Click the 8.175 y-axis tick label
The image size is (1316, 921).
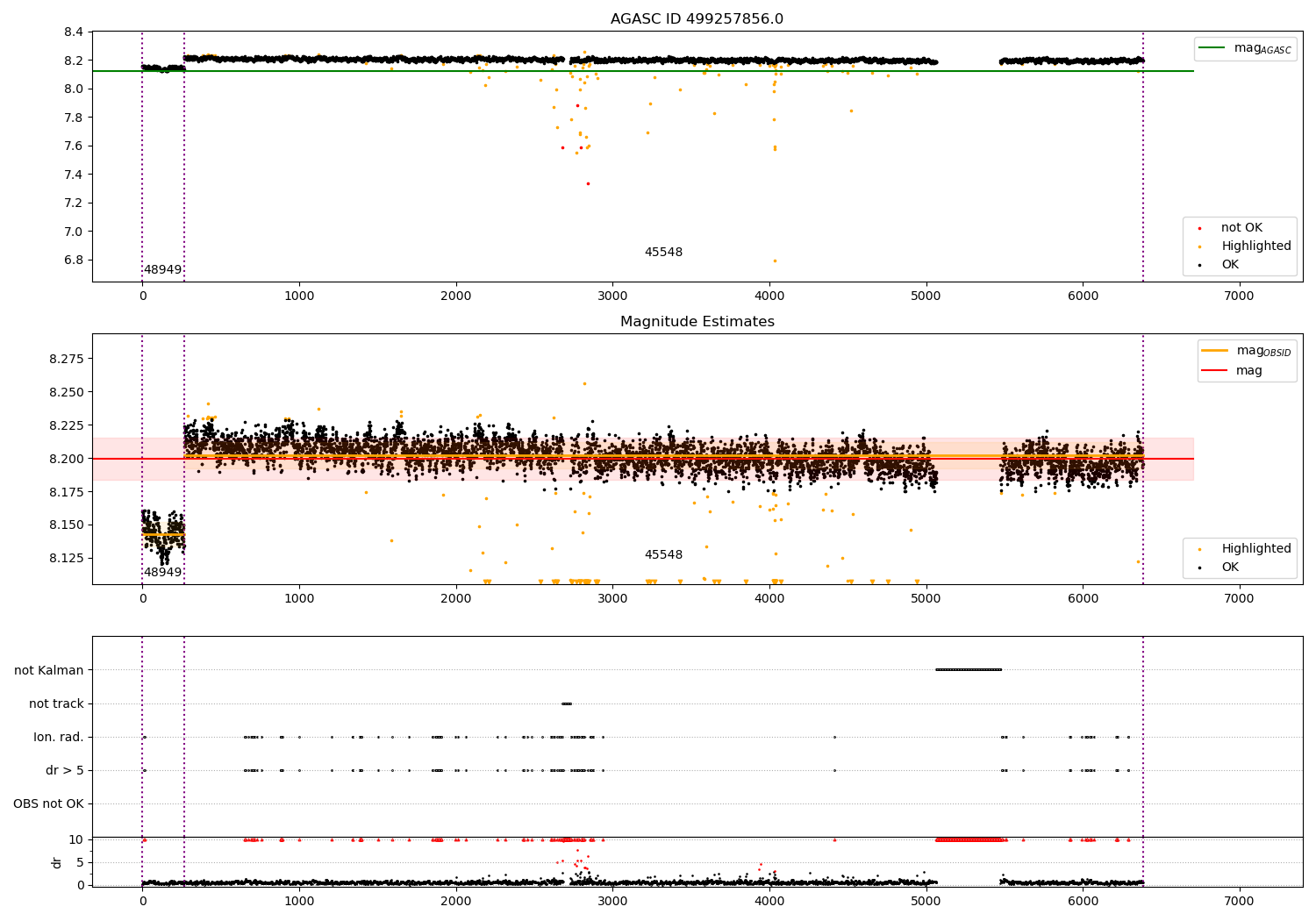(67, 492)
